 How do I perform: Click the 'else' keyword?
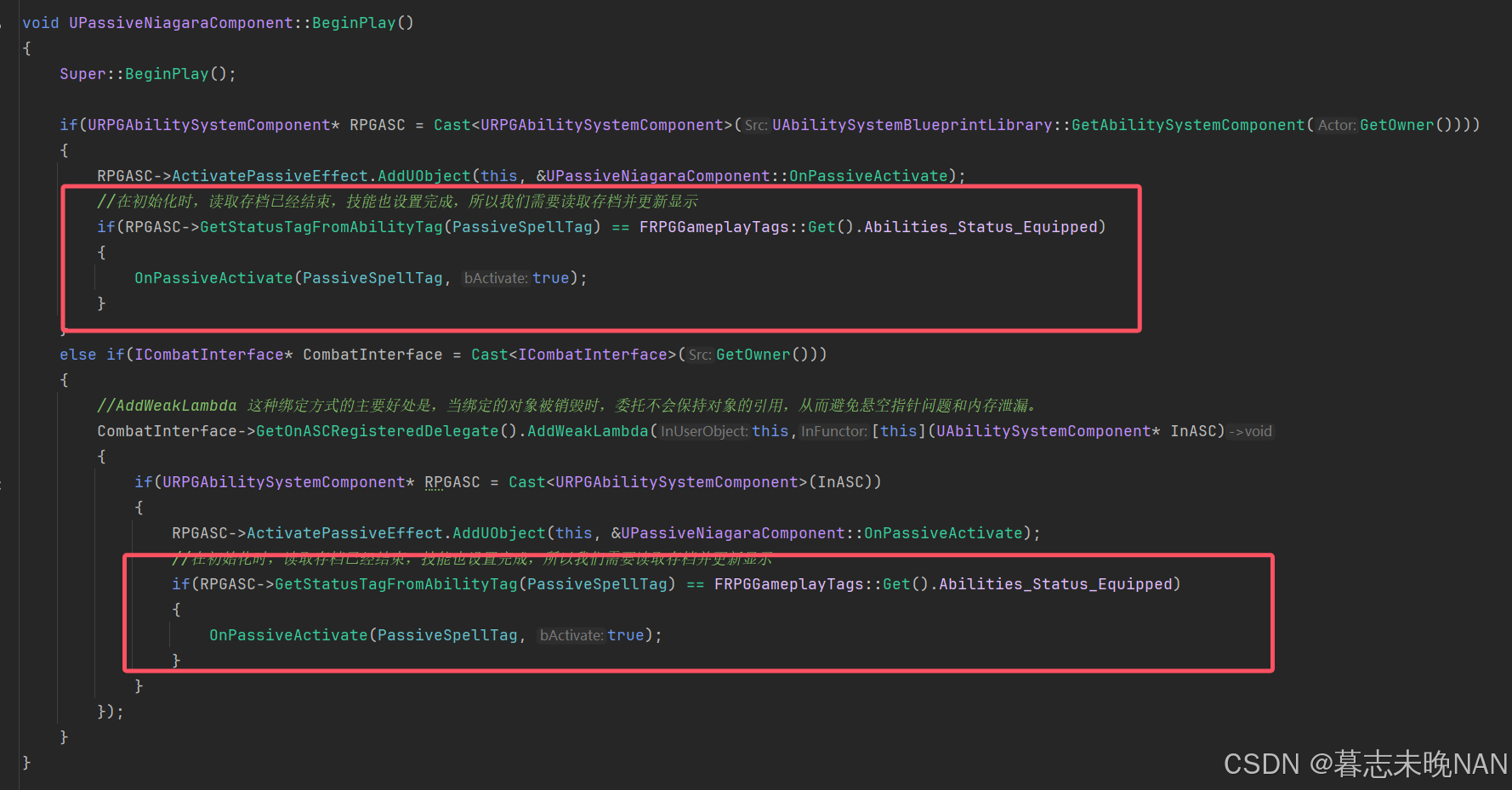coord(77,355)
